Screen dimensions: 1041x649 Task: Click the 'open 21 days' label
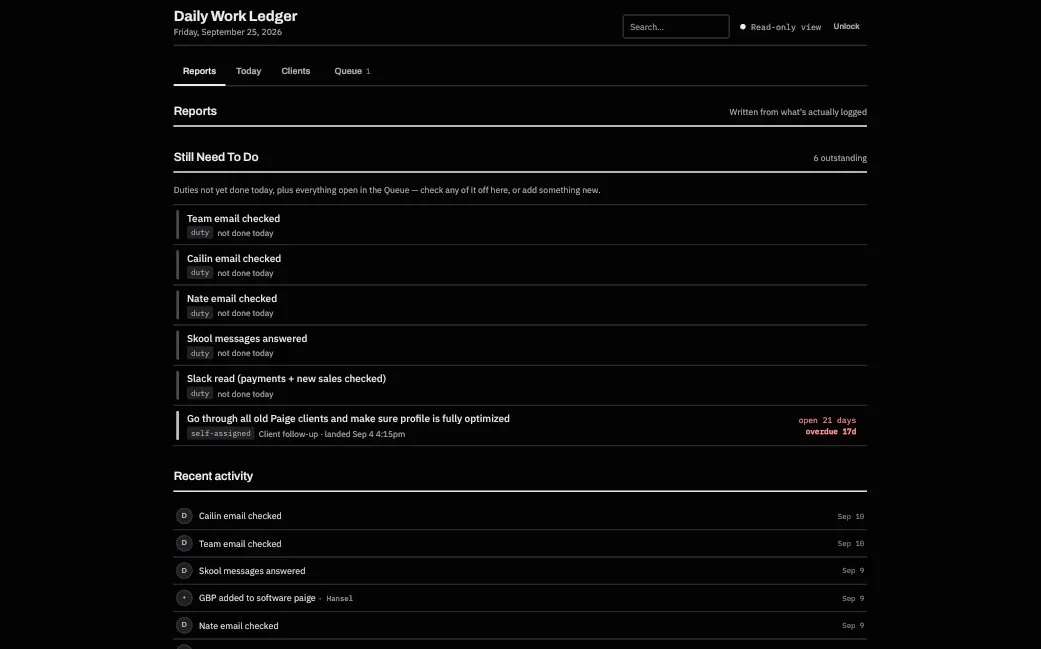click(827, 420)
